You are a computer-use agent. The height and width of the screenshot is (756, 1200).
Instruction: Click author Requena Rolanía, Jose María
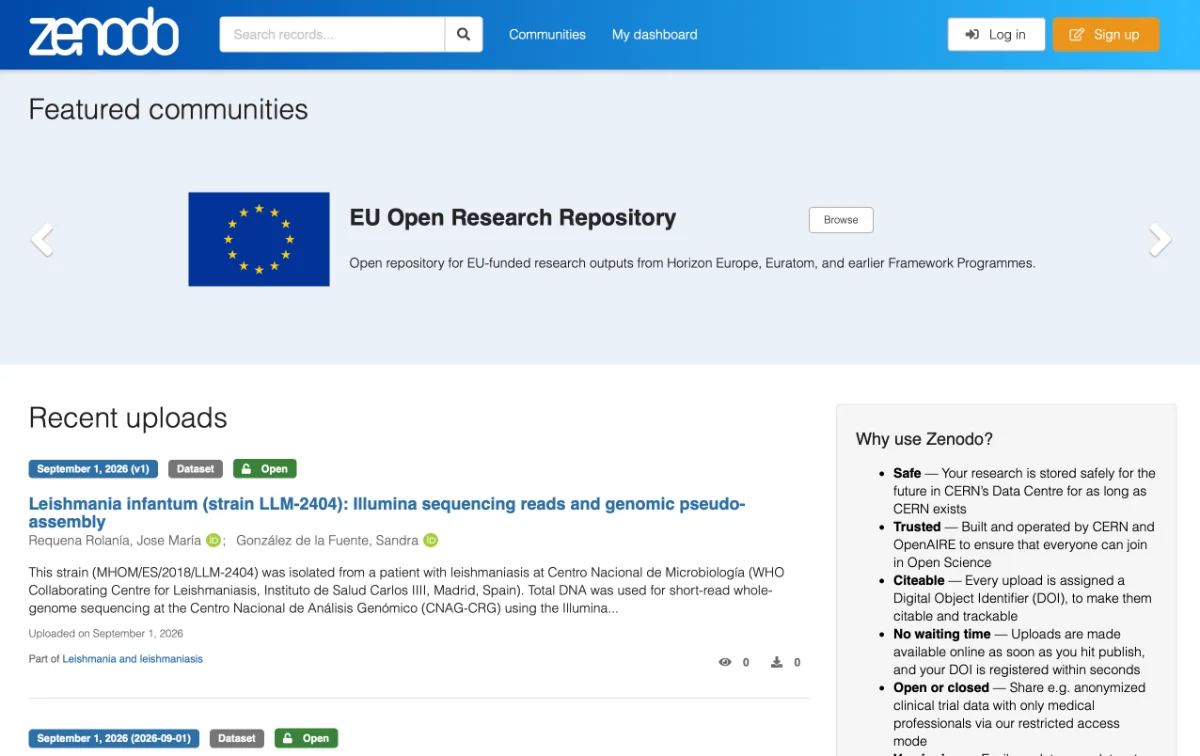click(115, 540)
